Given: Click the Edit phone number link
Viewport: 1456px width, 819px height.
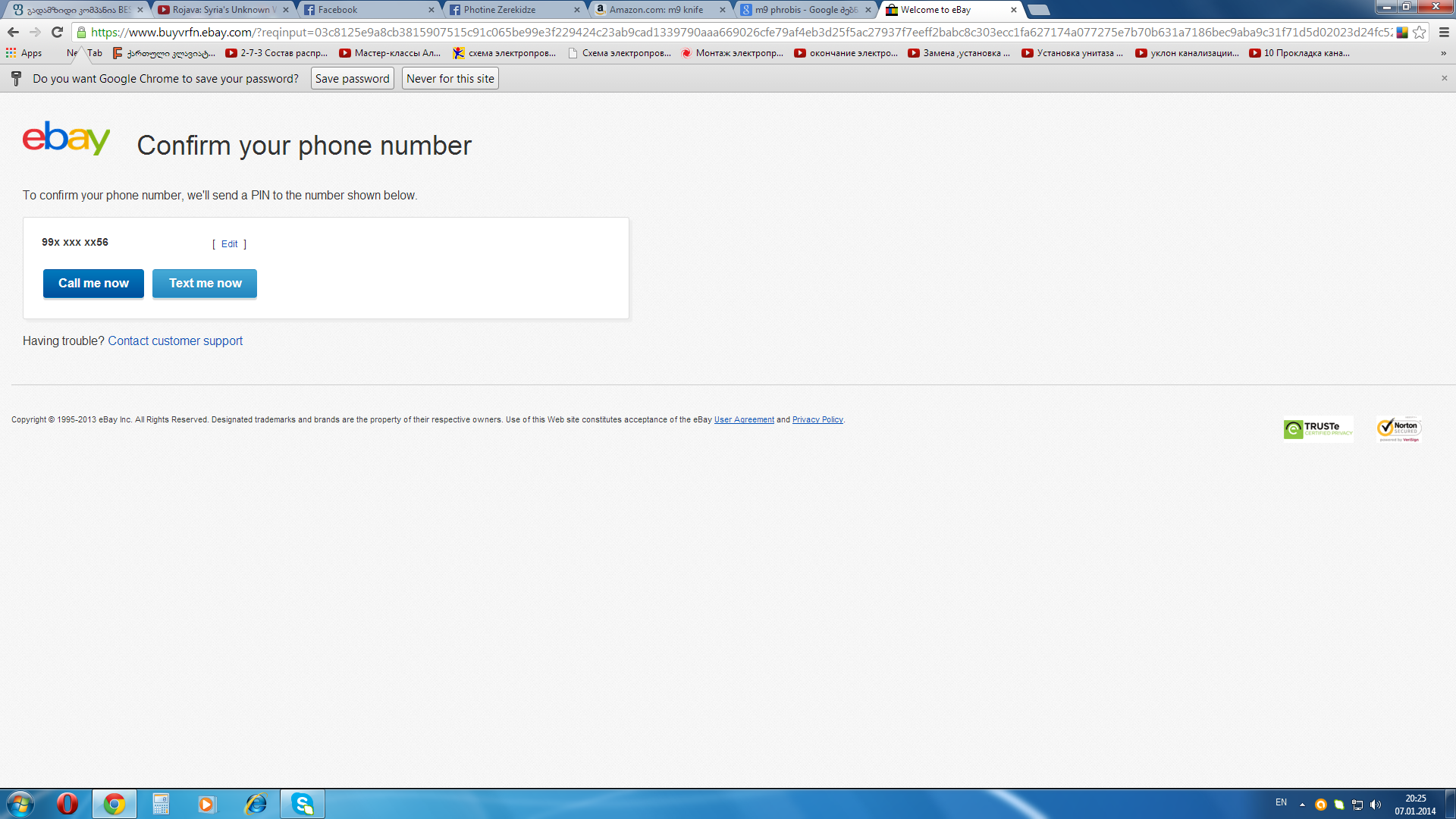Looking at the screenshot, I should [229, 244].
